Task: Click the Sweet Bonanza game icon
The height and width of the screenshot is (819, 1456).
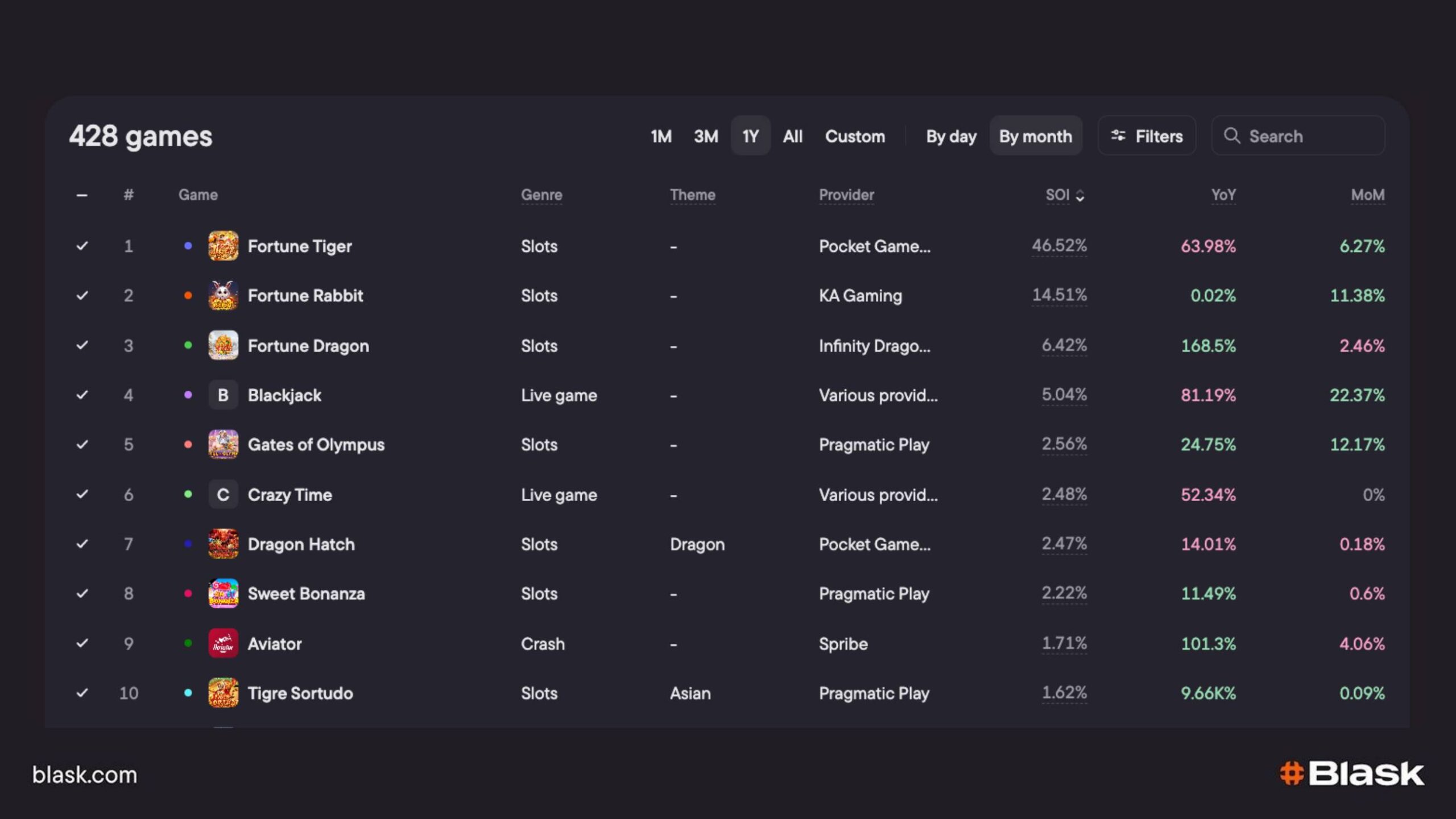Action: [x=223, y=594]
